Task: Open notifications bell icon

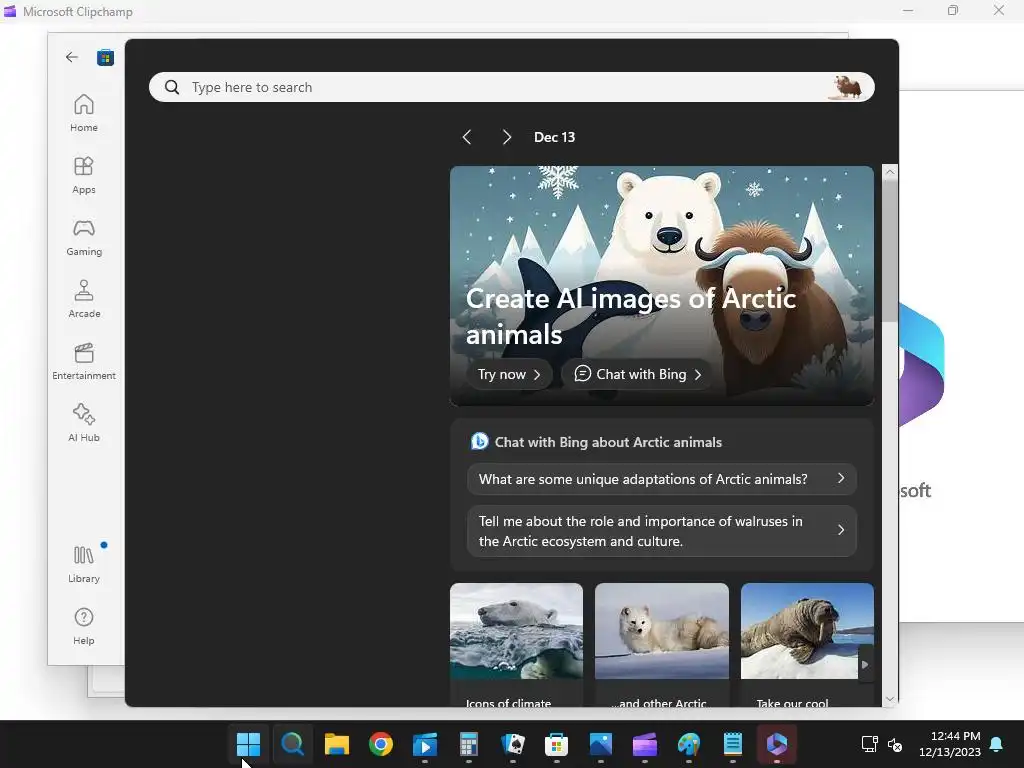Action: 997,744
